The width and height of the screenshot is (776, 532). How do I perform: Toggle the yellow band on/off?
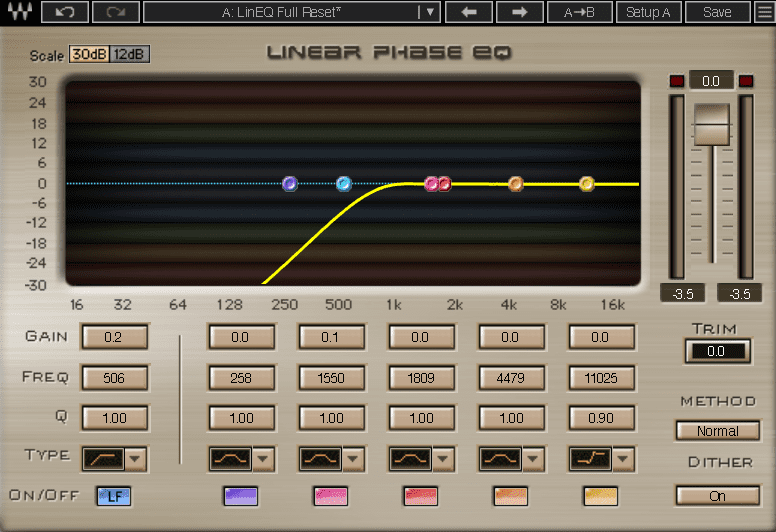(x=601, y=496)
